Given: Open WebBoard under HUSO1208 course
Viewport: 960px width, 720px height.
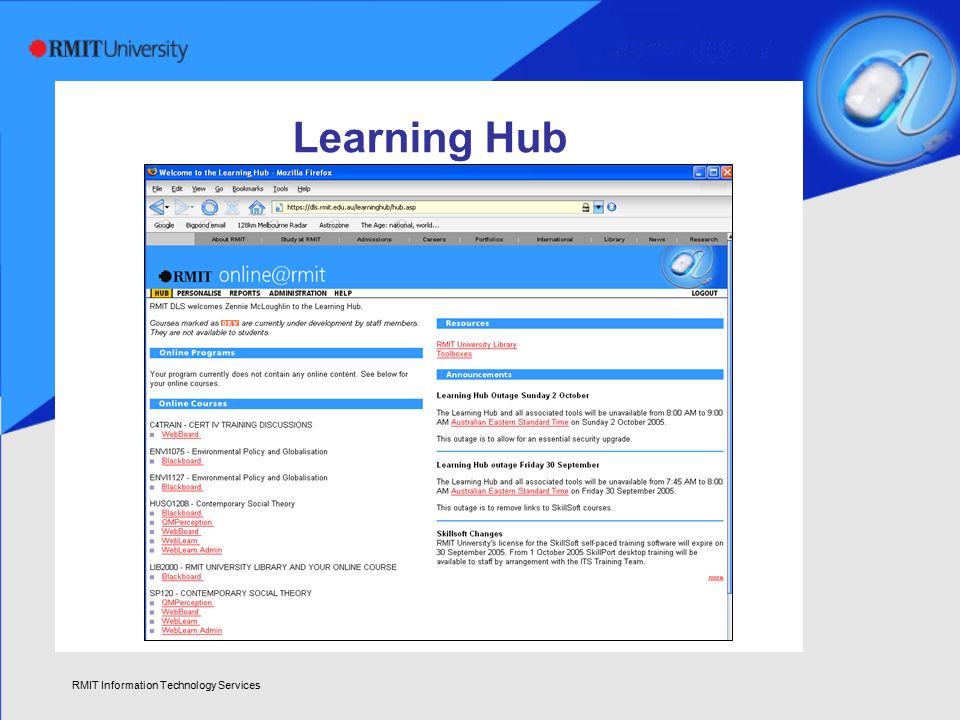Looking at the screenshot, I should click(x=181, y=531).
